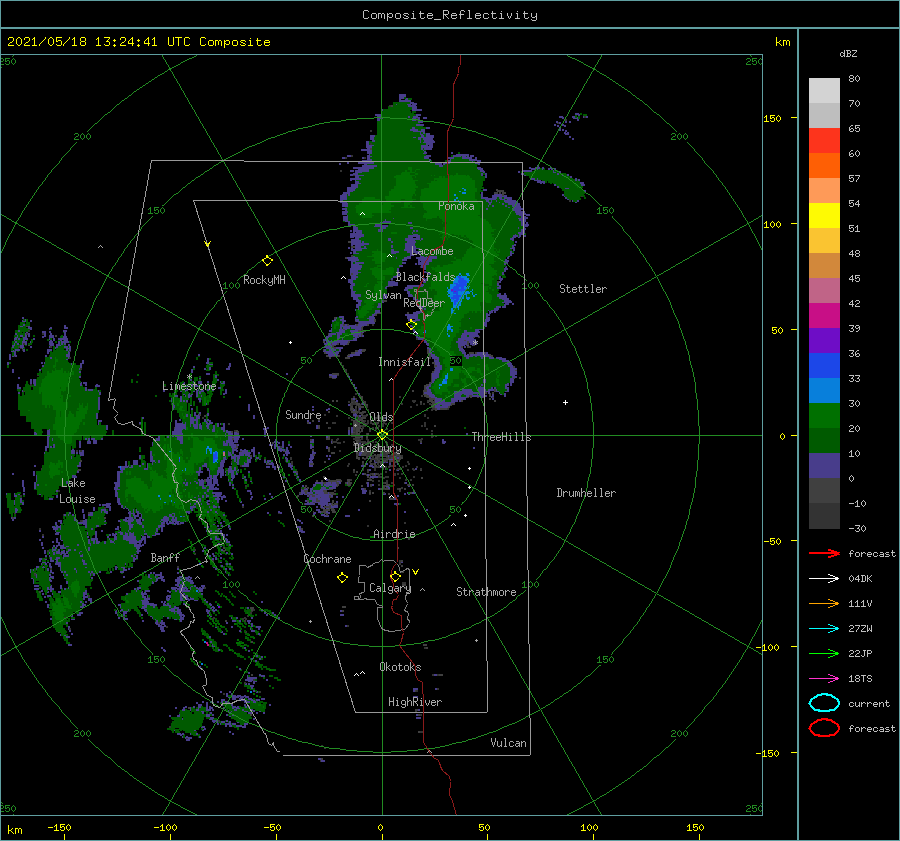
Task: Click the Cochrane town label
Action: (327, 559)
